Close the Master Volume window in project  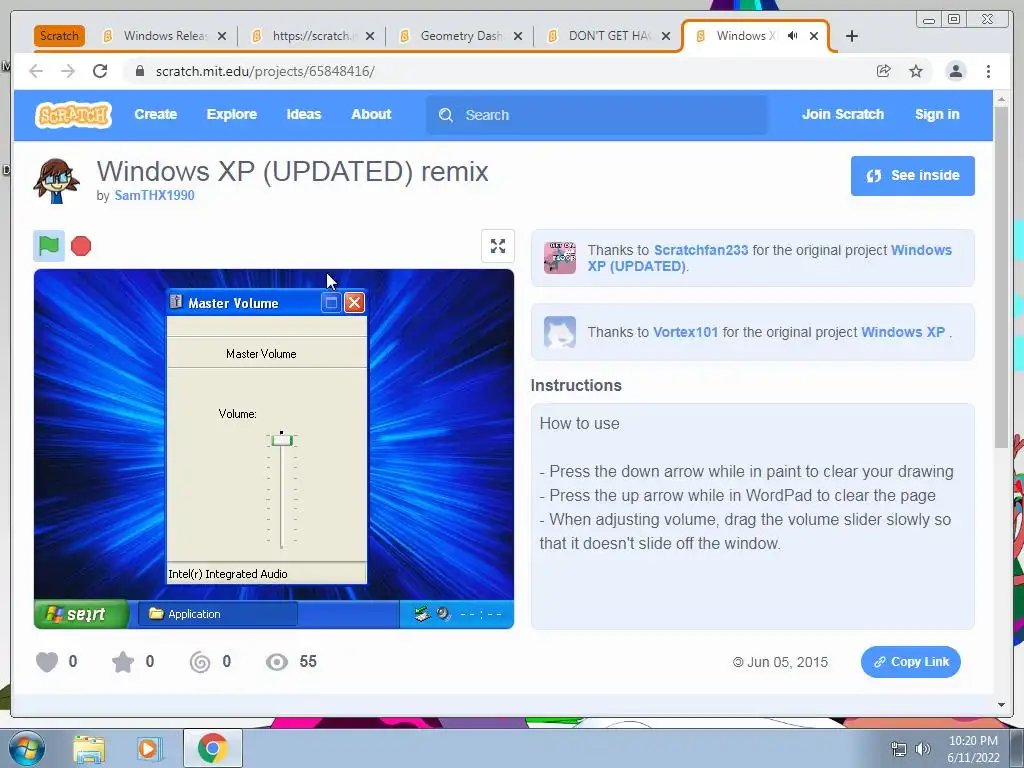coord(354,302)
